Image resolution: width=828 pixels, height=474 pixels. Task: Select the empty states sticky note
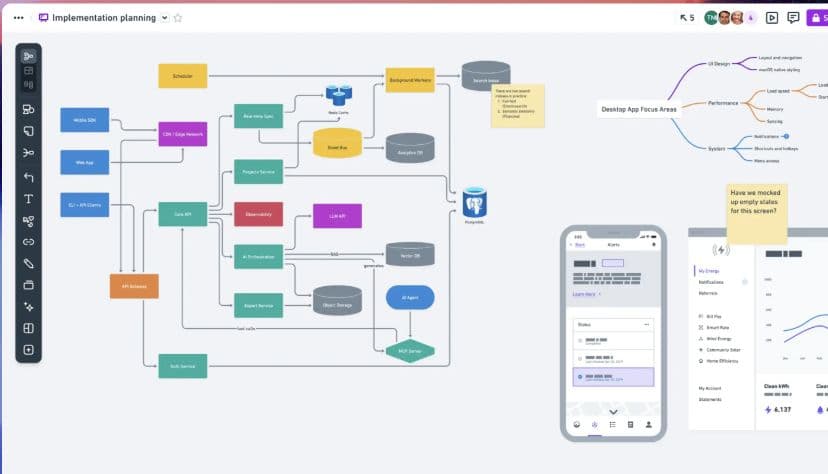pyautogui.click(x=757, y=213)
